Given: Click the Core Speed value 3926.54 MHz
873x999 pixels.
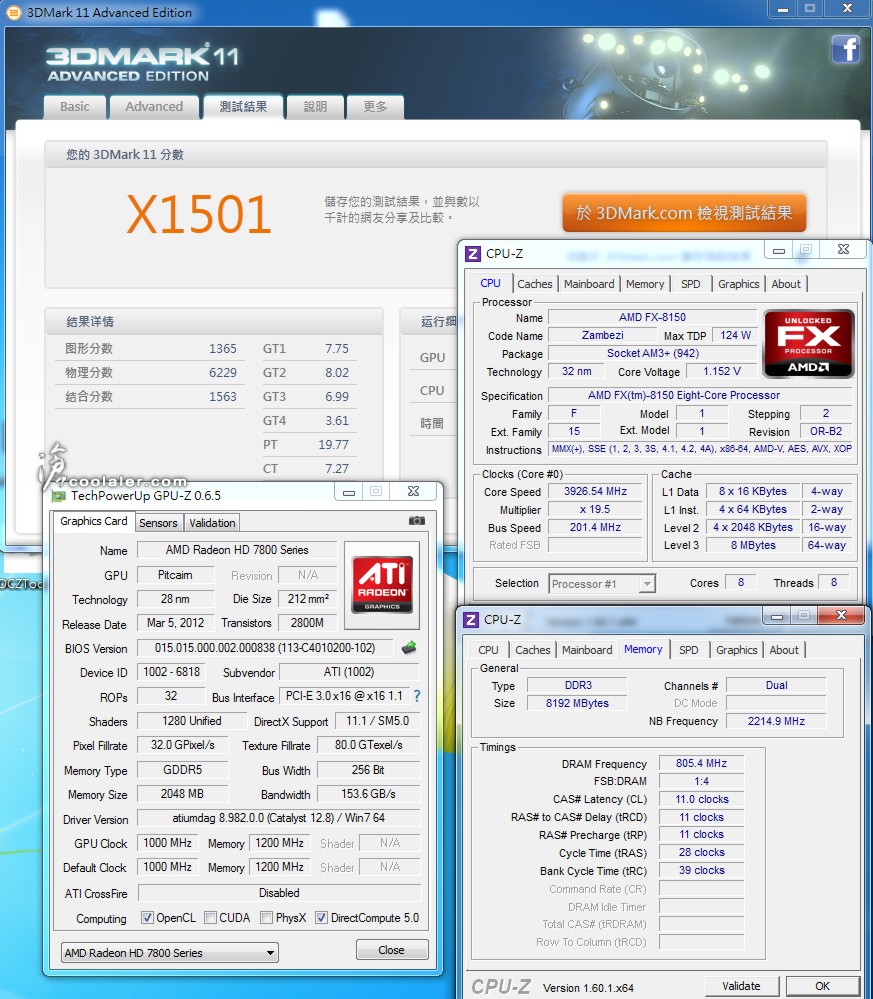Looking at the screenshot, I should (x=595, y=491).
